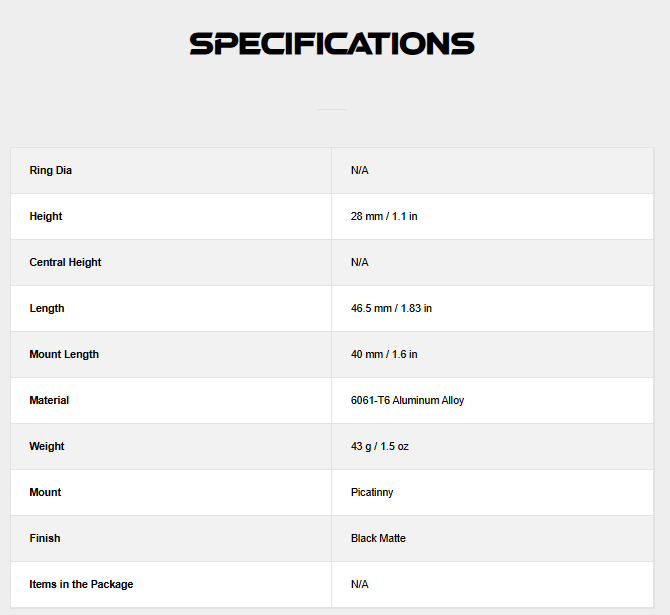This screenshot has height=615, width=670.
Task: Click the Items in the Package label
Action: tap(81, 585)
